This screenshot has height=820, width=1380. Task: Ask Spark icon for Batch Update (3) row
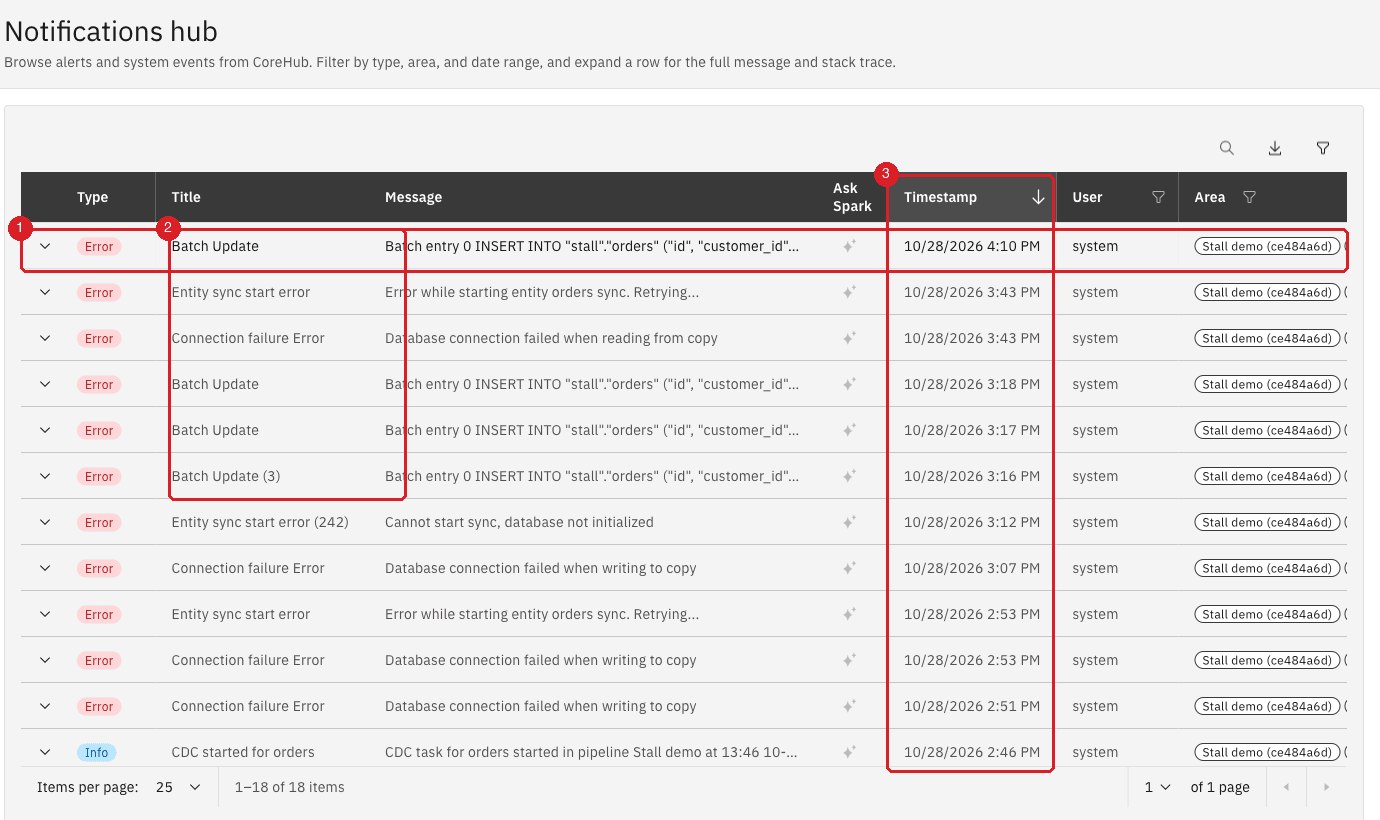(x=849, y=476)
